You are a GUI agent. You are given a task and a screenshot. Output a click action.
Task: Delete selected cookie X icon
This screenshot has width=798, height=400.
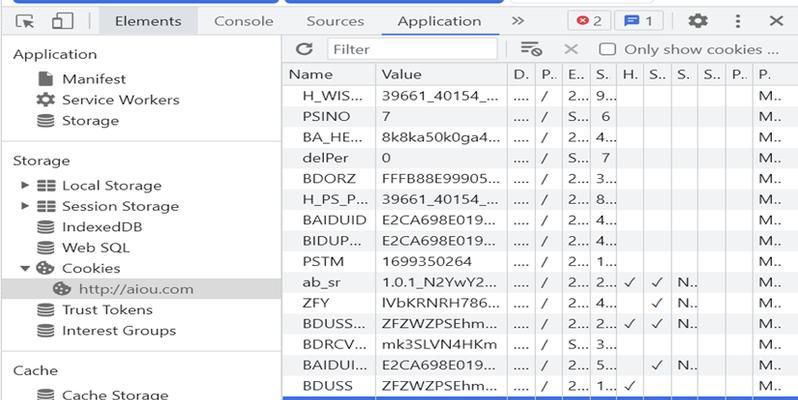coord(571,49)
